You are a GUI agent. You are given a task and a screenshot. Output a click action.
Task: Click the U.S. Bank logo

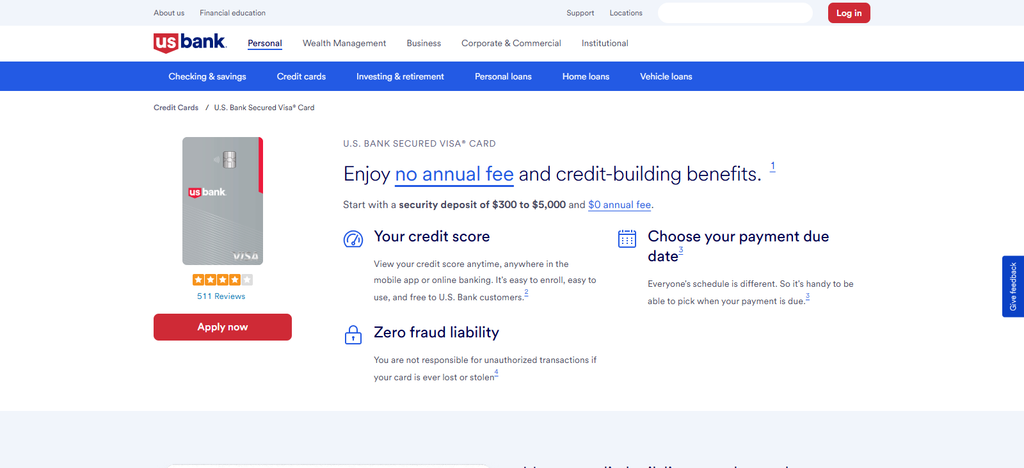coord(190,42)
